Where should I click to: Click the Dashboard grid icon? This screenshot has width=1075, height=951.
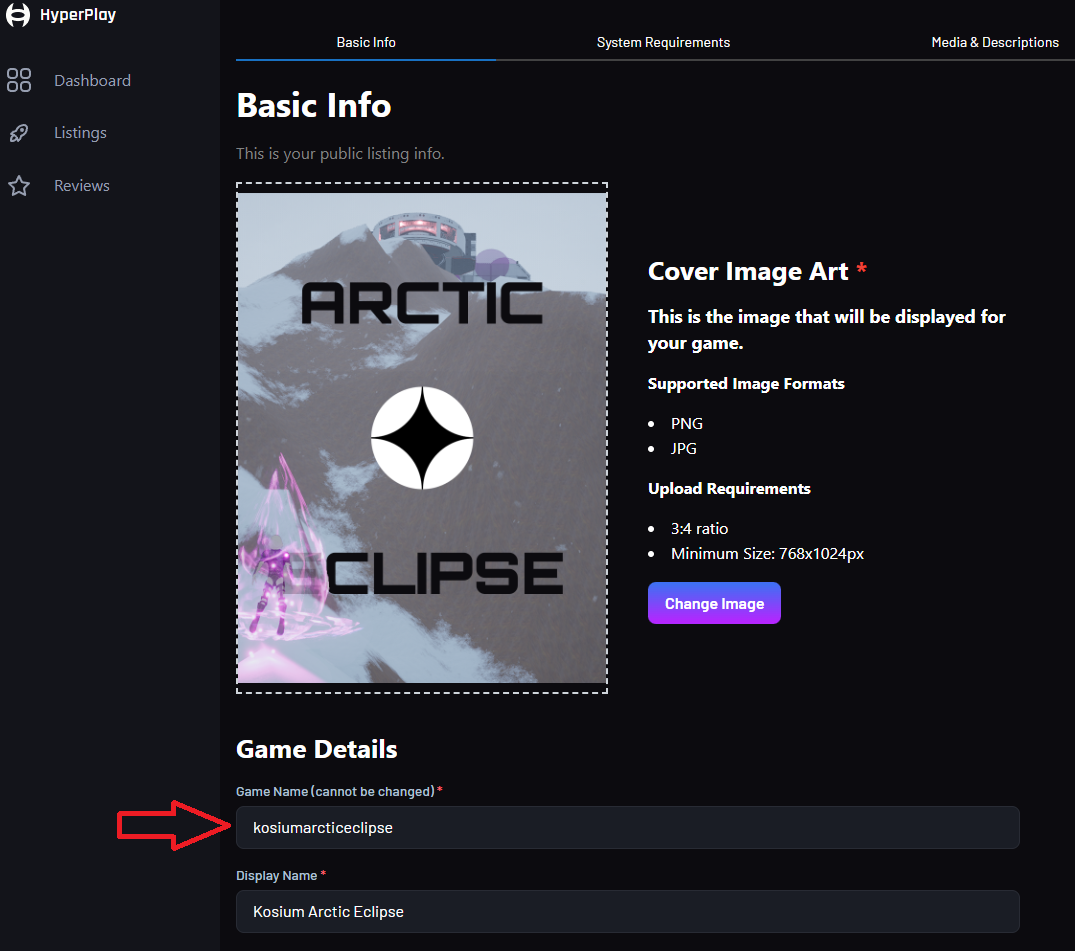tap(19, 80)
